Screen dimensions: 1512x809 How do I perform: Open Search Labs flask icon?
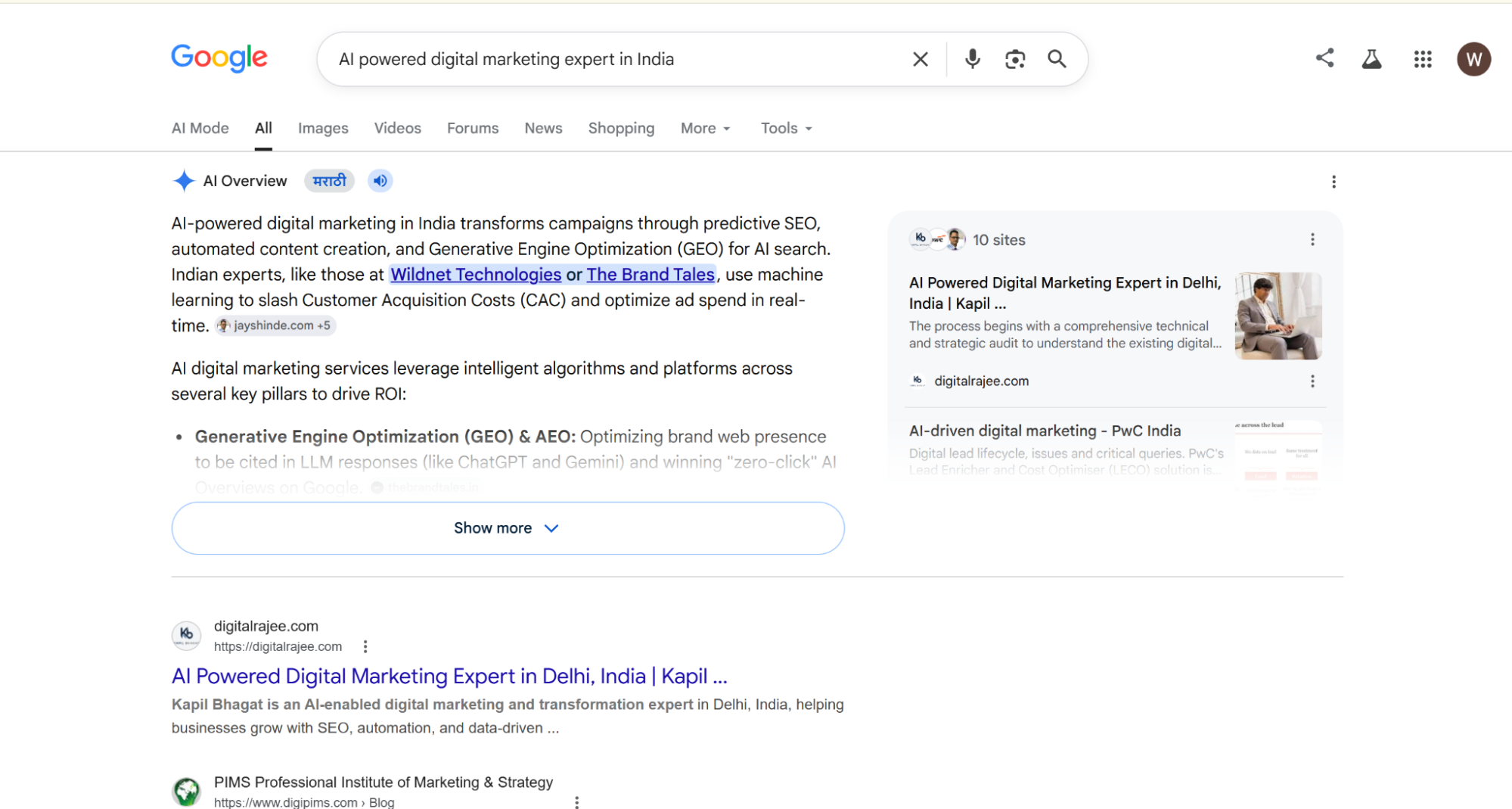tap(1371, 59)
